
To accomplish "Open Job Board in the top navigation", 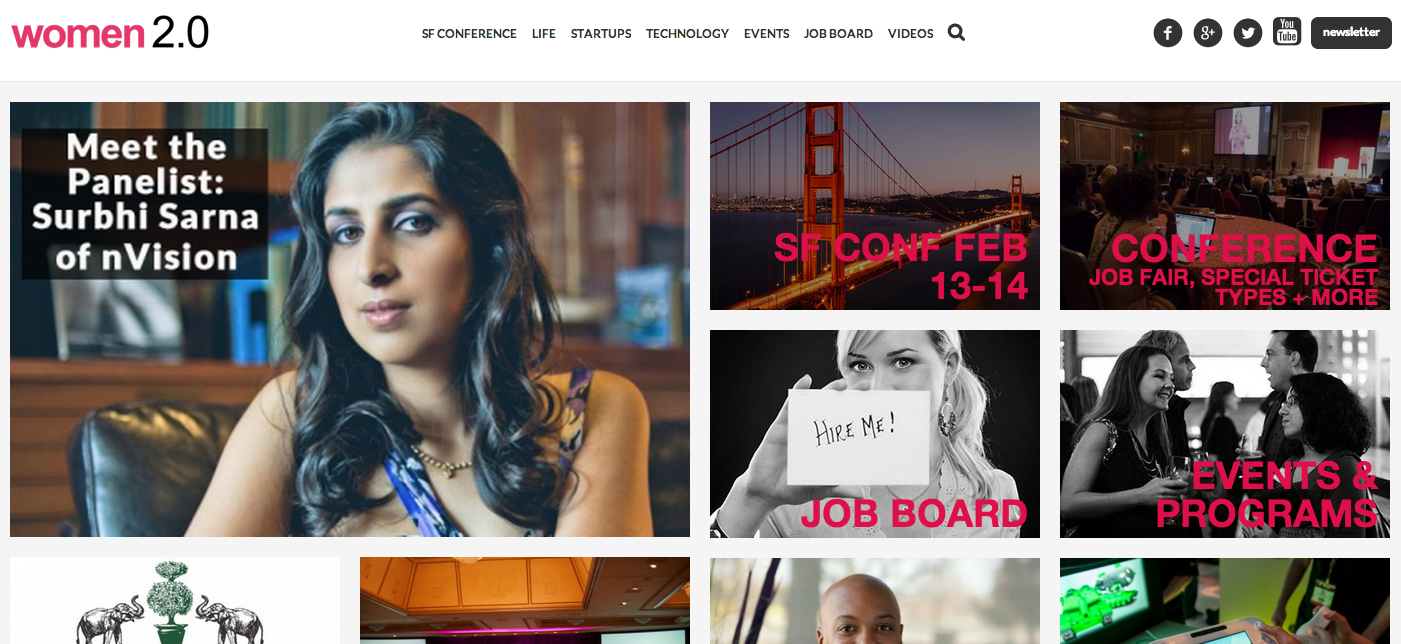I will 838,34.
